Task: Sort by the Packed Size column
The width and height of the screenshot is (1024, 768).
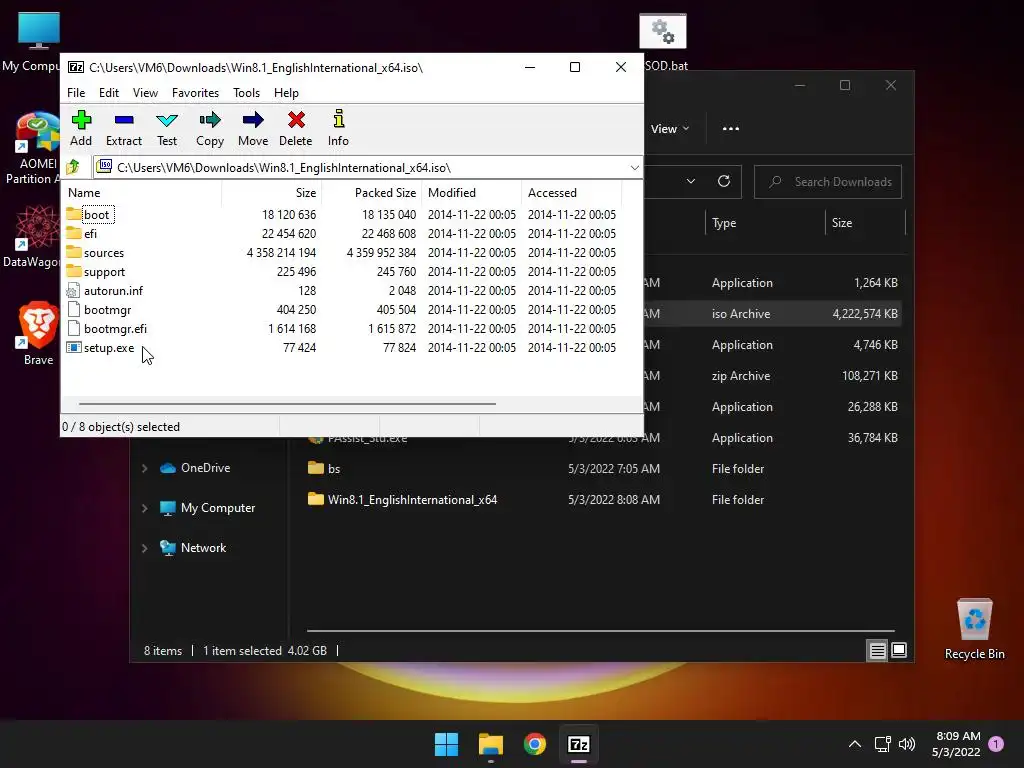Action: tap(372, 193)
